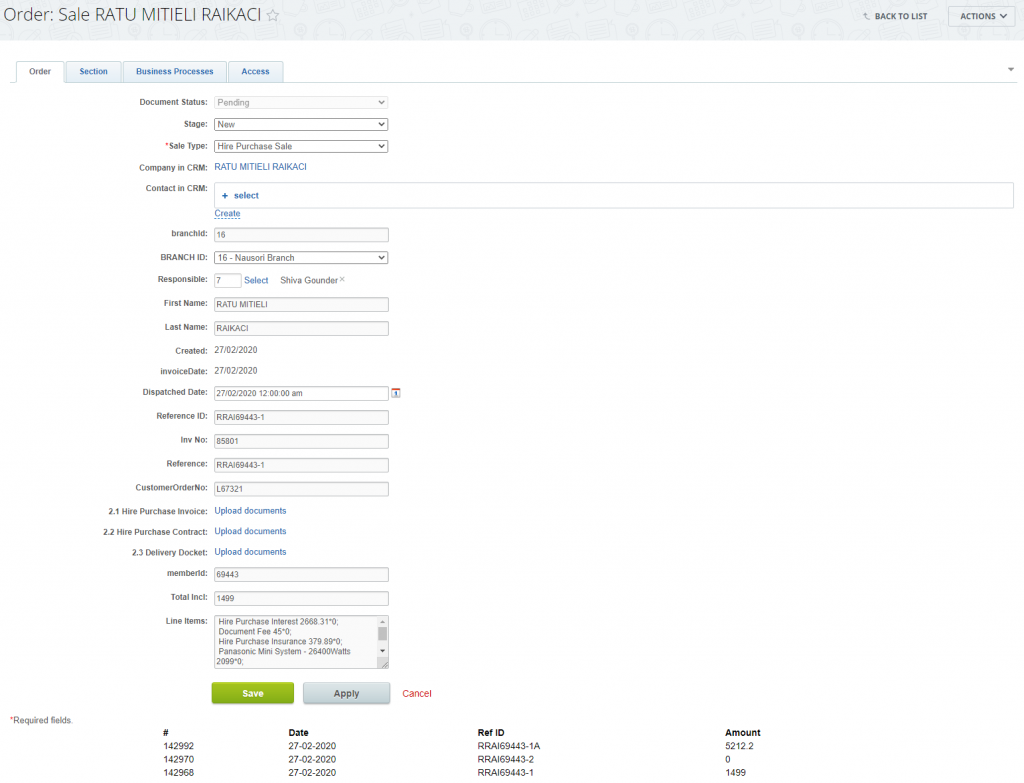Open the Actions dropdown menu
This screenshot has width=1024, height=783.
pos(983,17)
